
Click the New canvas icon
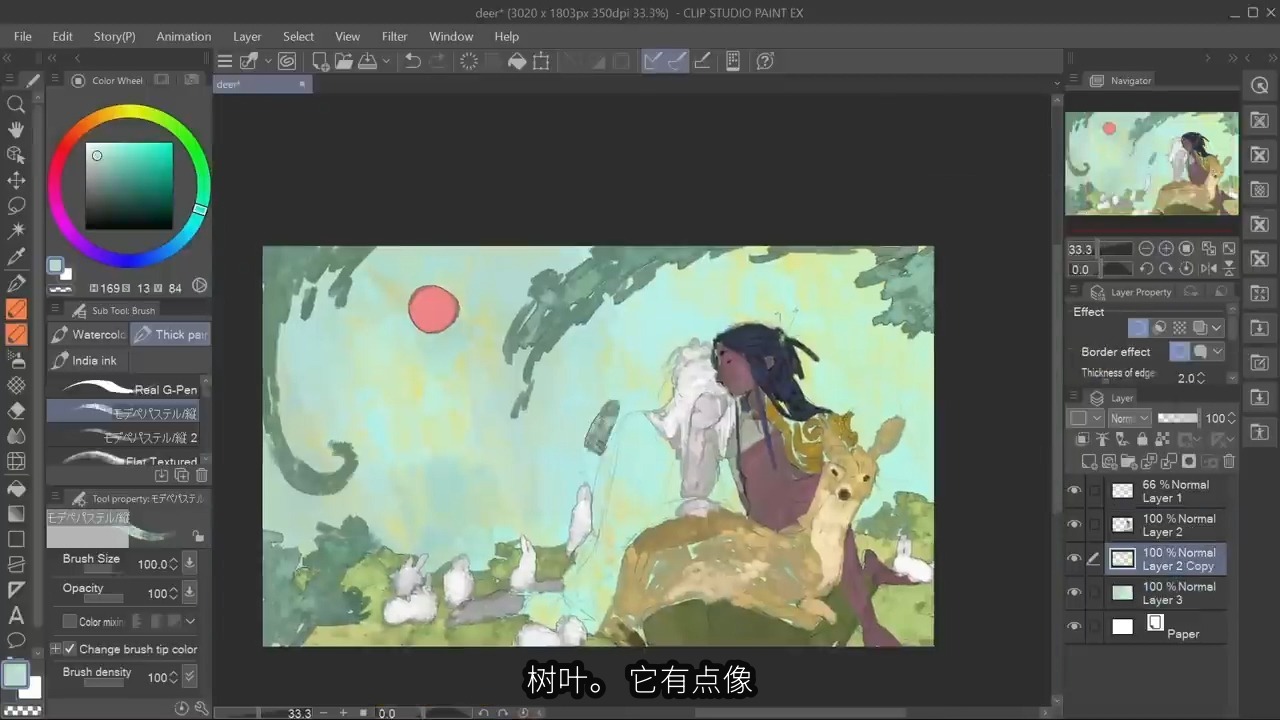click(x=320, y=61)
